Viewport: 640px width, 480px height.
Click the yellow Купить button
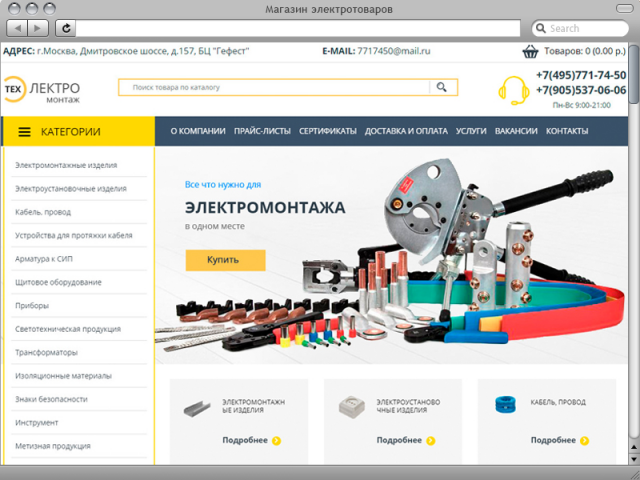click(225, 260)
